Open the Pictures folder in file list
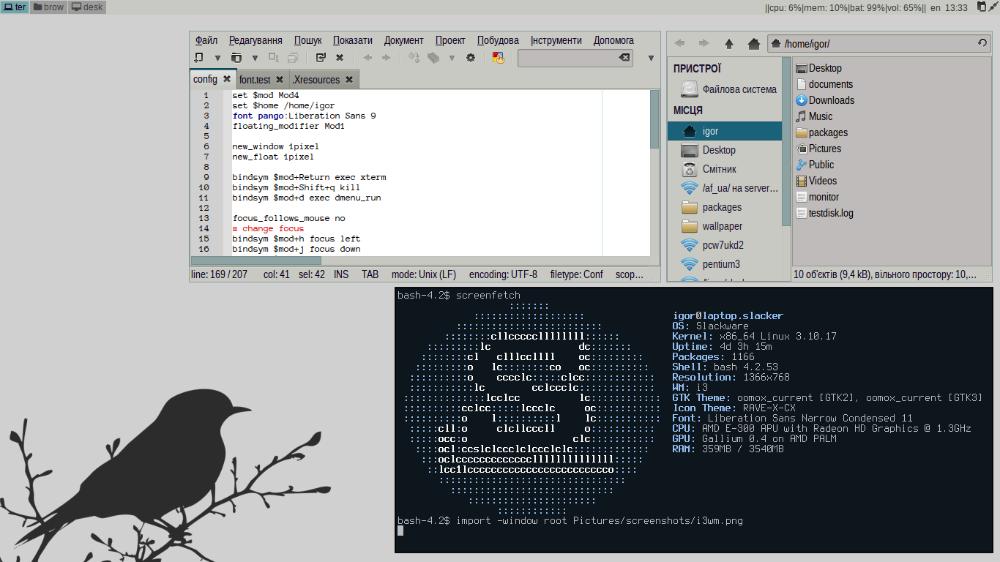This screenshot has width=1000, height=562. [x=818, y=148]
